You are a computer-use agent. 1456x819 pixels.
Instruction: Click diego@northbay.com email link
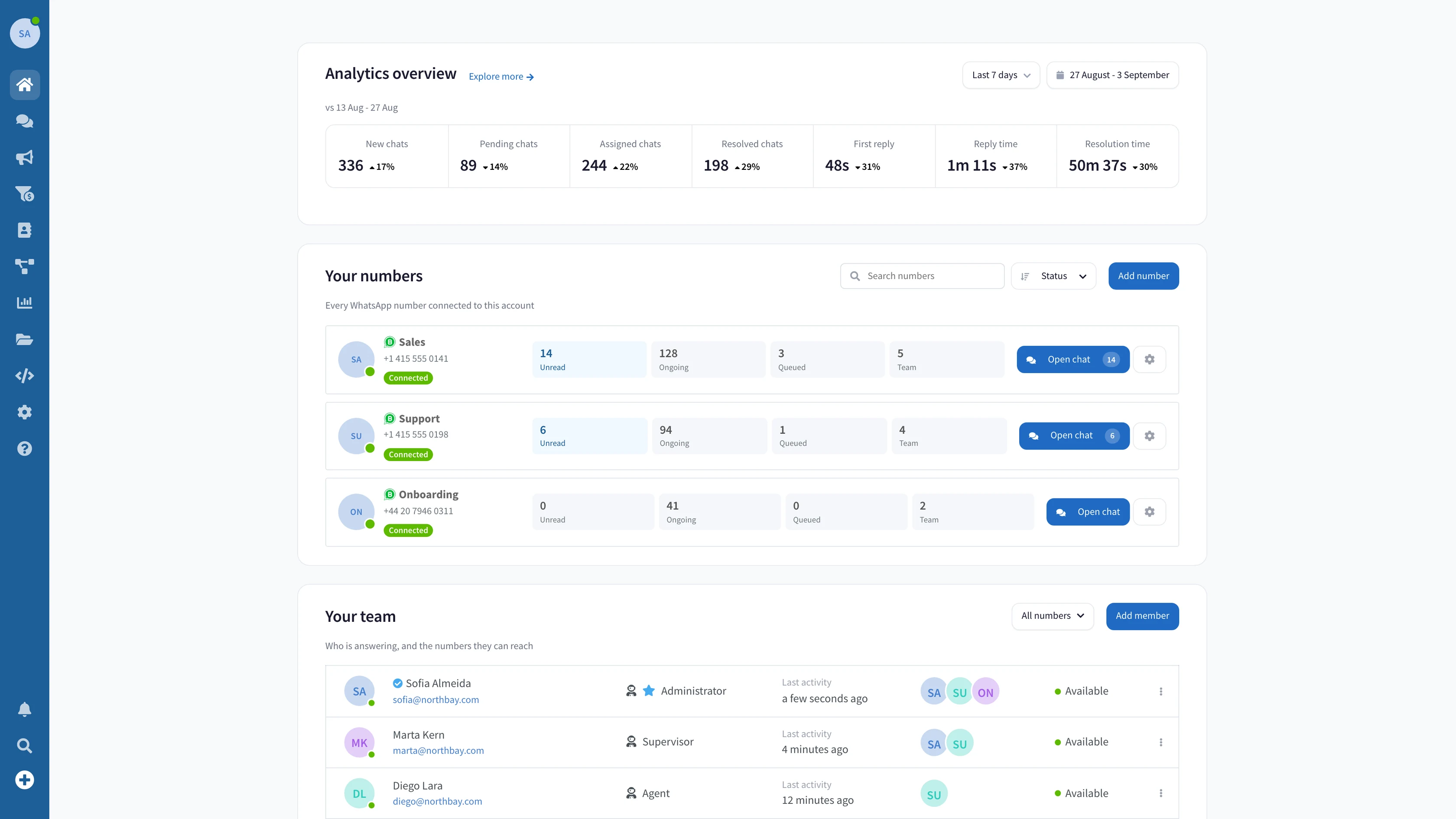click(x=437, y=802)
